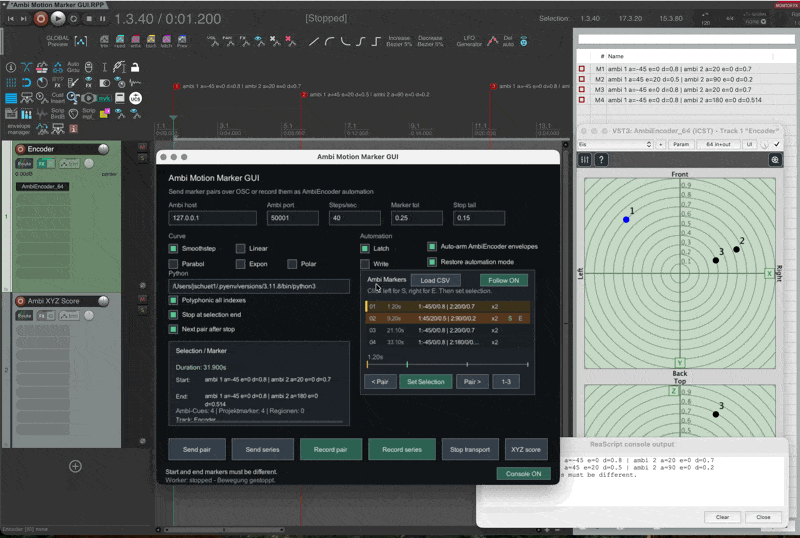
Task: Select the square envelope shape icon
Action: pyautogui.click(x=377, y=41)
